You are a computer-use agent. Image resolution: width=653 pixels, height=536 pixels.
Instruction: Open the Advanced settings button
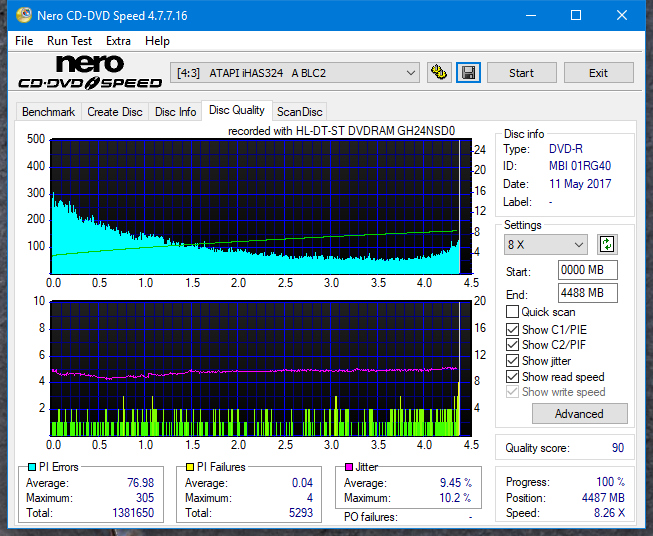pos(579,414)
